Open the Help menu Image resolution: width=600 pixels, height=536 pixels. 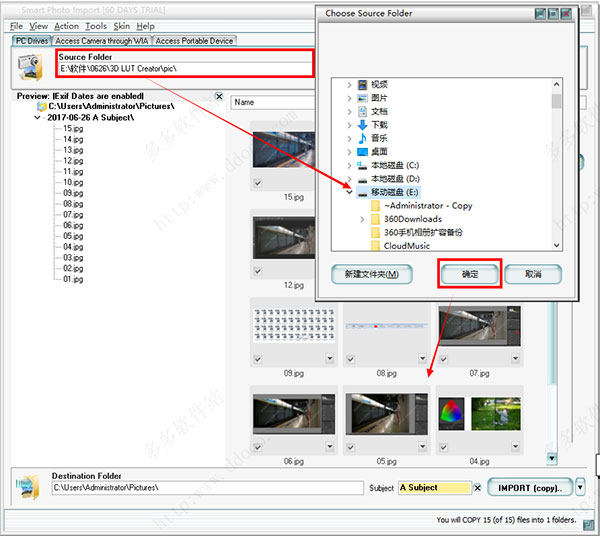(146, 26)
